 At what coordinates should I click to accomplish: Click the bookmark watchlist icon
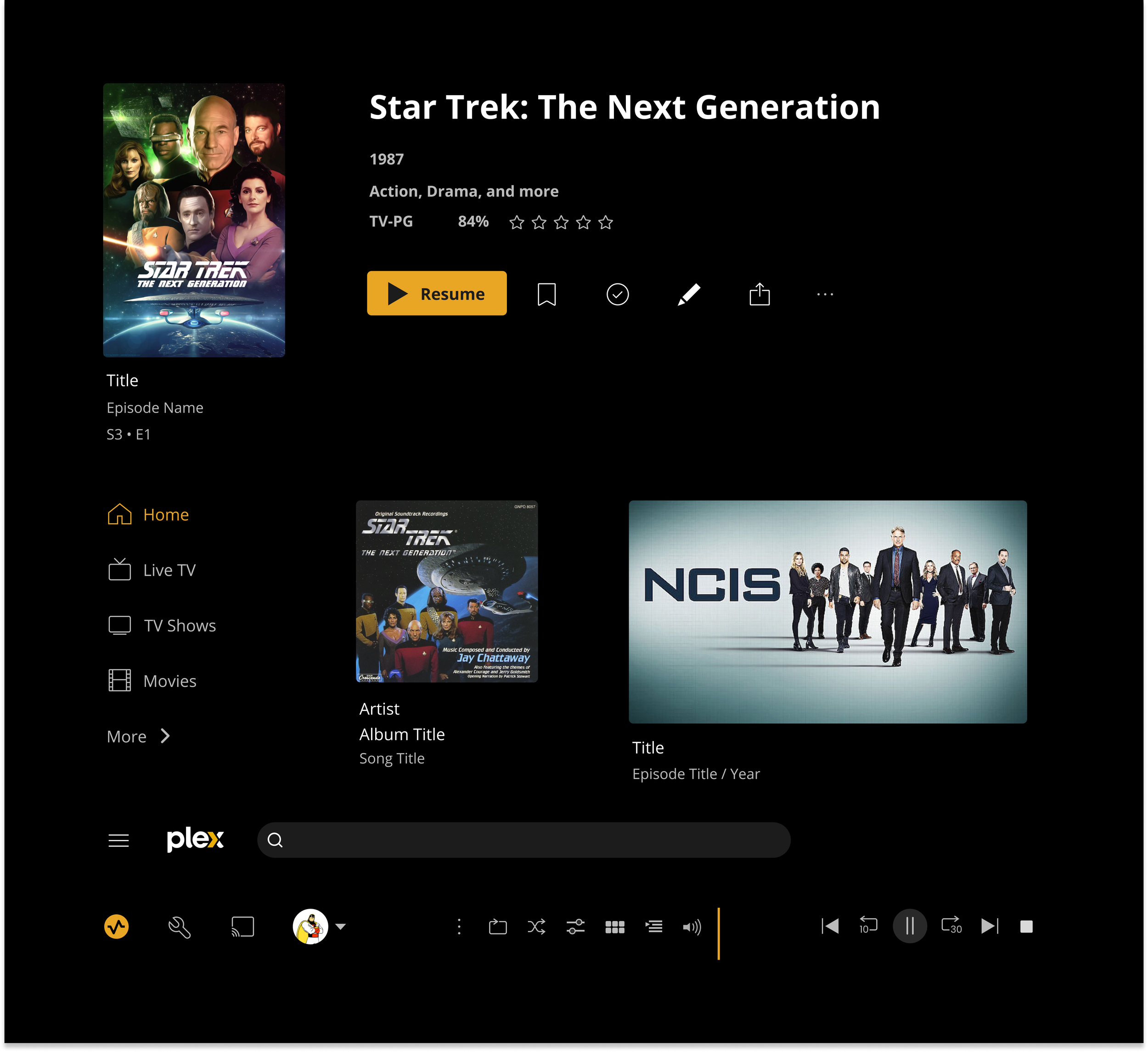546,294
